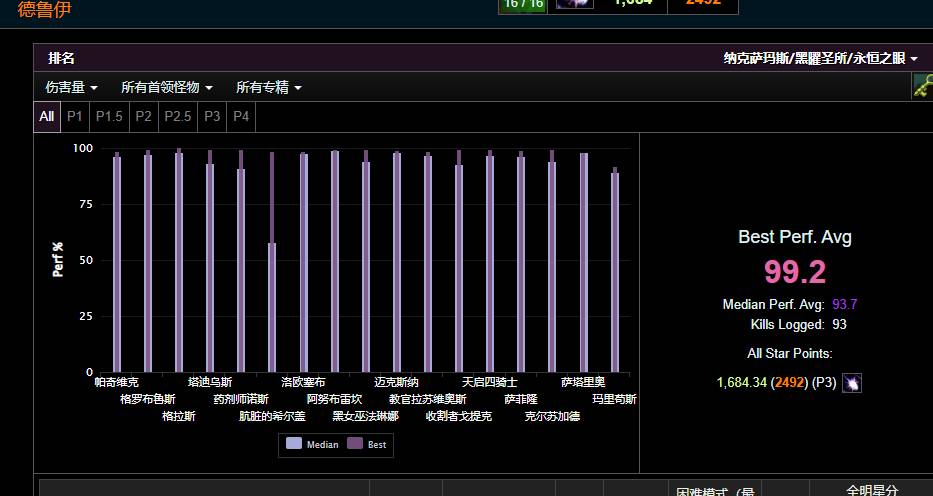The height and width of the screenshot is (496, 933).
Task: Open the 伤害量 metric dropdown
Action: pos(71,87)
